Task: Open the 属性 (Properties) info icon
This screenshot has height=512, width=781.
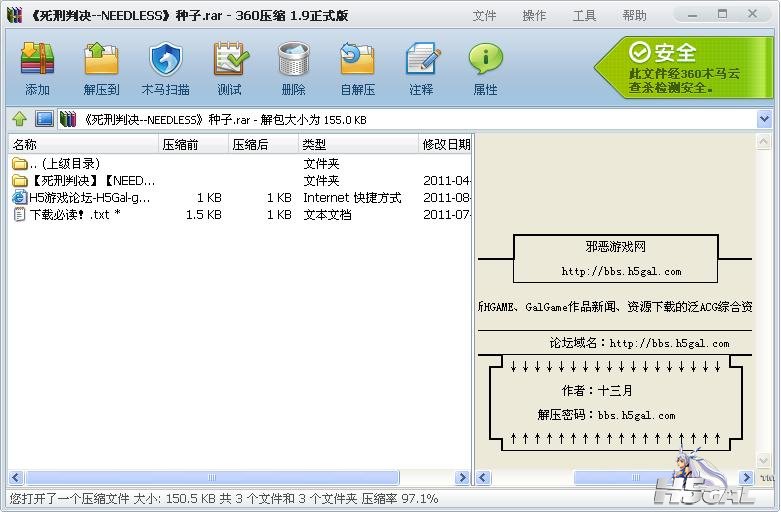Action: [485, 66]
